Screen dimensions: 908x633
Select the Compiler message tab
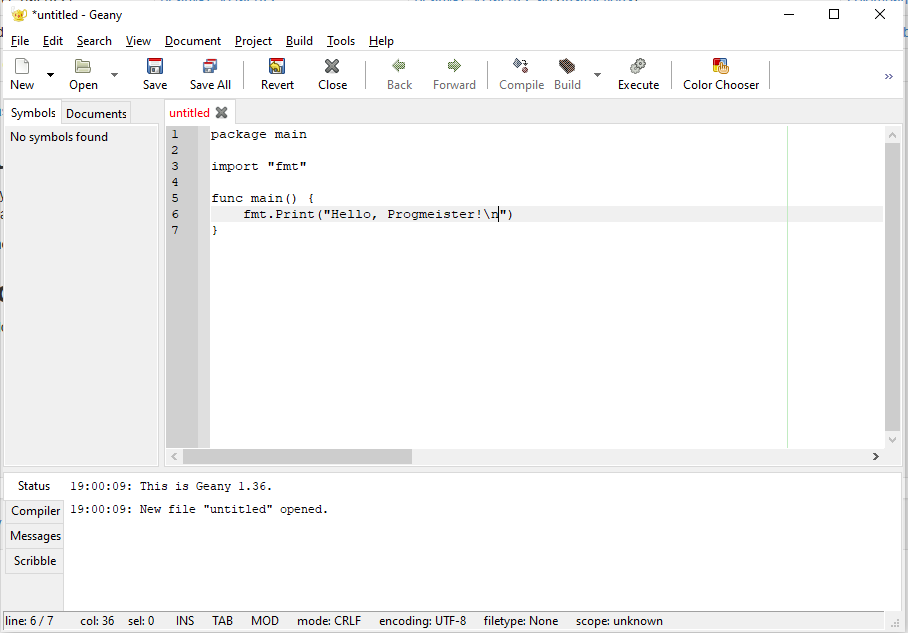click(x=35, y=511)
